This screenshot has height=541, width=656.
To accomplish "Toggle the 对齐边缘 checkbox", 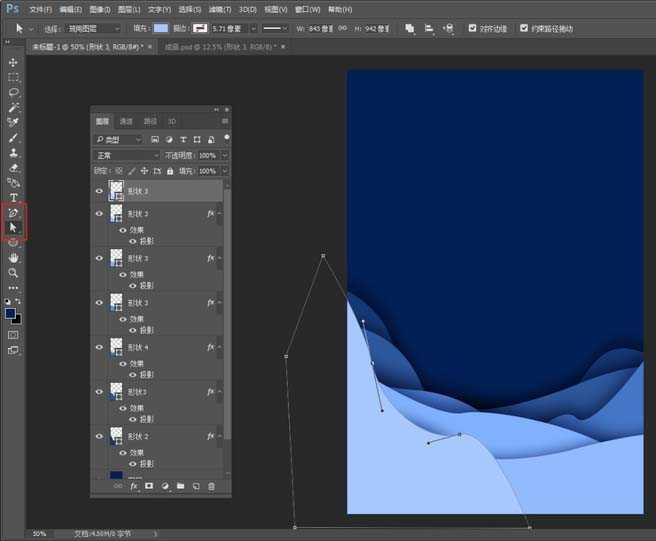I will pyautogui.click(x=473, y=29).
